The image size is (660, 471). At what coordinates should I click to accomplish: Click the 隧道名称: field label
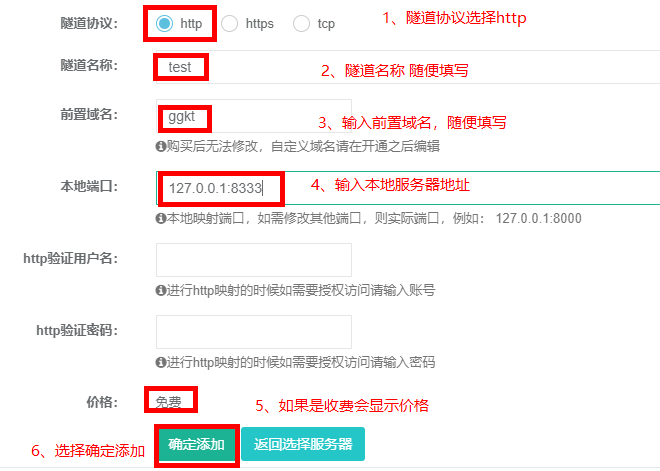(89, 65)
